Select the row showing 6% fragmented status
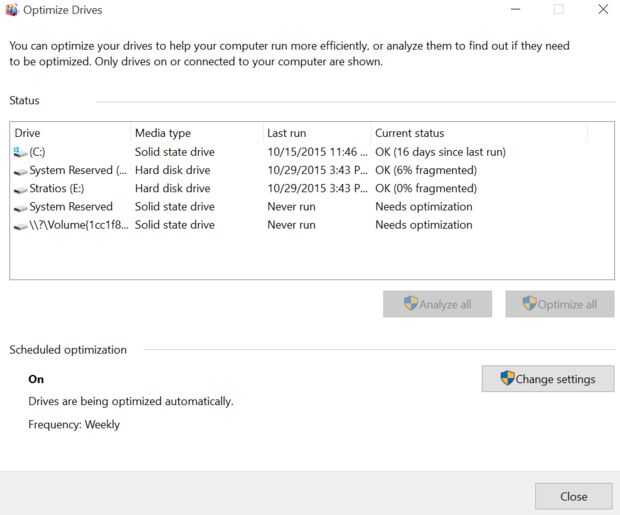The width and height of the screenshot is (620, 515). pyautogui.click(x=425, y=171)
